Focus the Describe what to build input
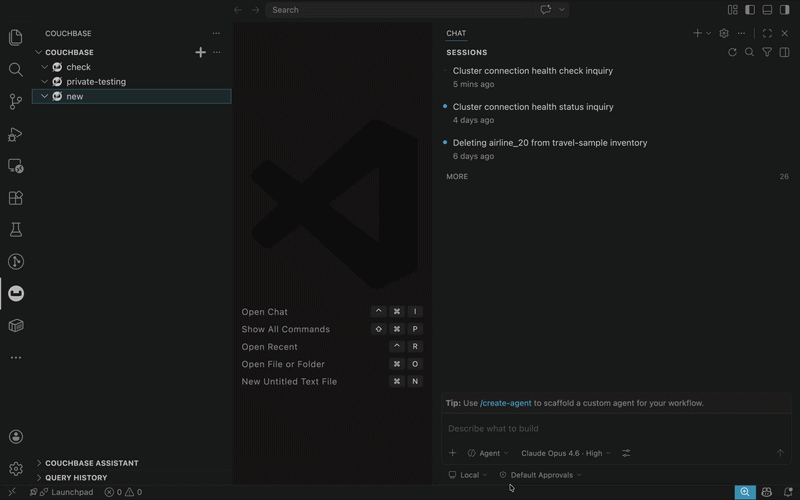Screen dimensions: 800x500 pyautogui.click(x=616, y=429)
